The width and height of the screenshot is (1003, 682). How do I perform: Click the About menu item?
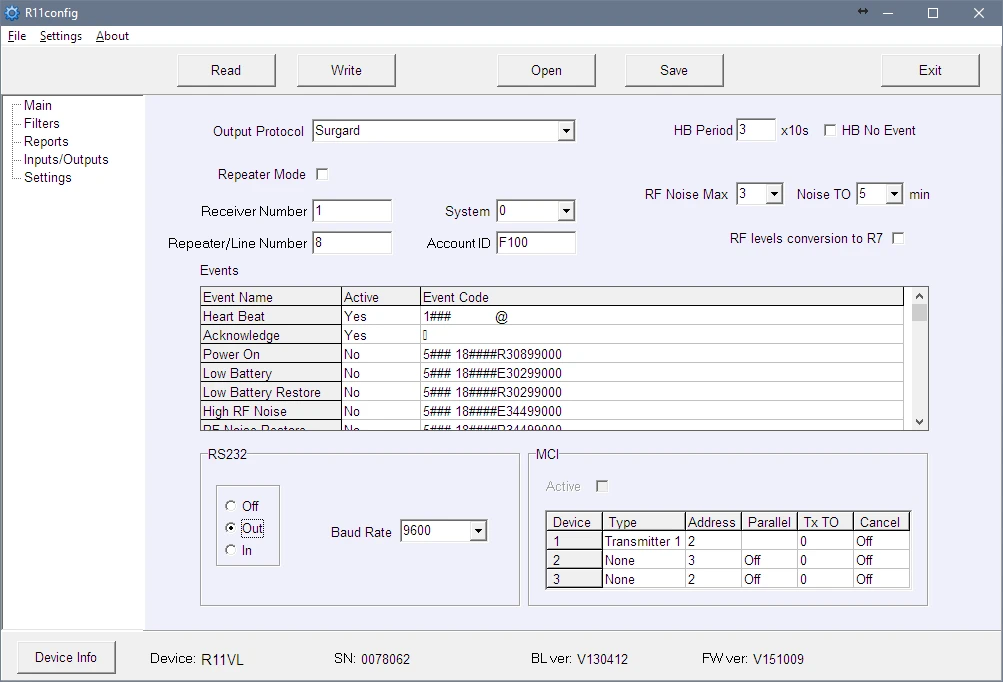click(111, 36)
